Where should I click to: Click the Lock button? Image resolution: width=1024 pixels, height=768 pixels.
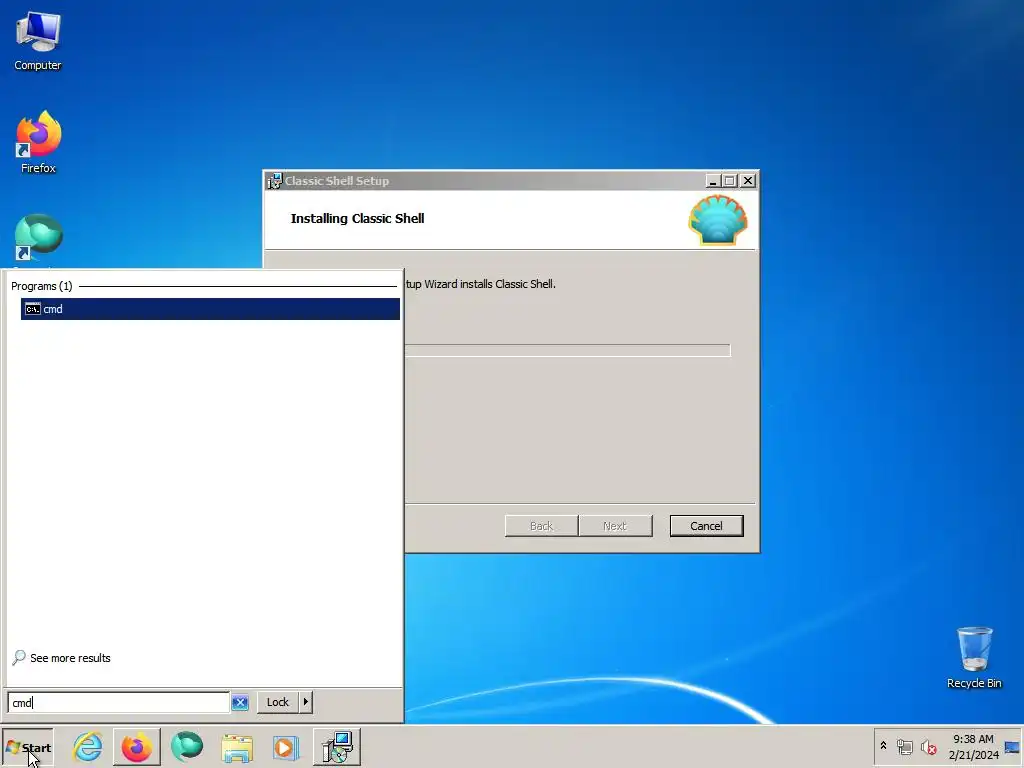point(278,702)
